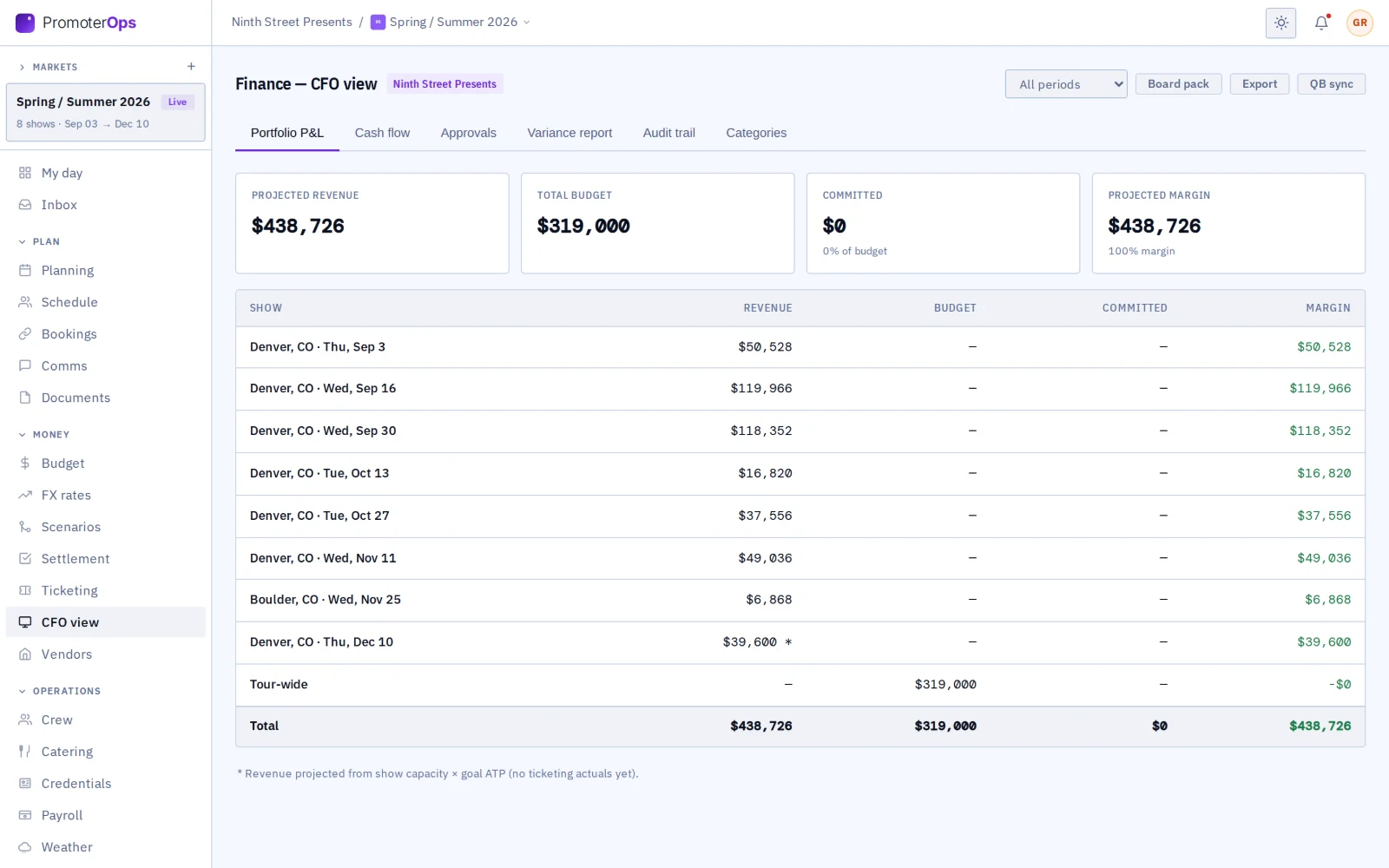This screenshot has width=1389, height=868.
Task: Switch to the Cash flow tab
Action: (382, 133)
